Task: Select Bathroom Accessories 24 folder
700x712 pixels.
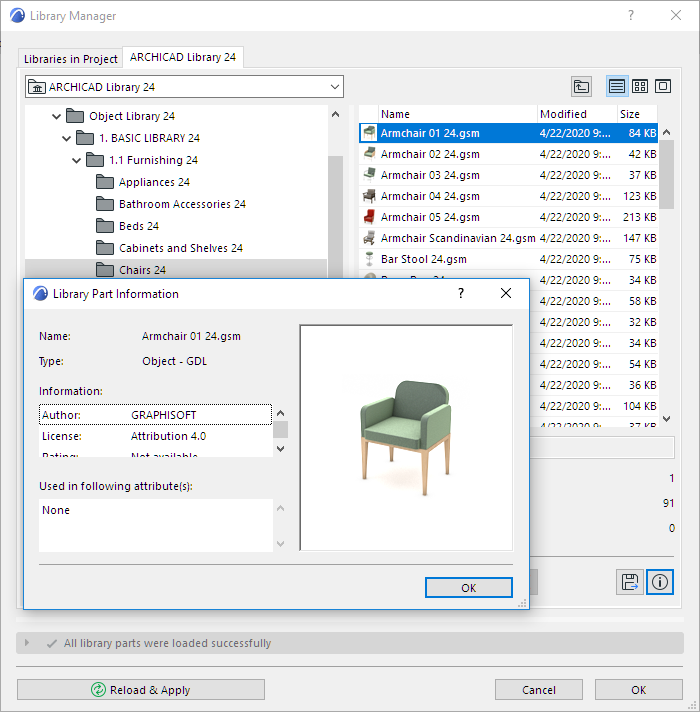Action: click(x=182, y=204)
